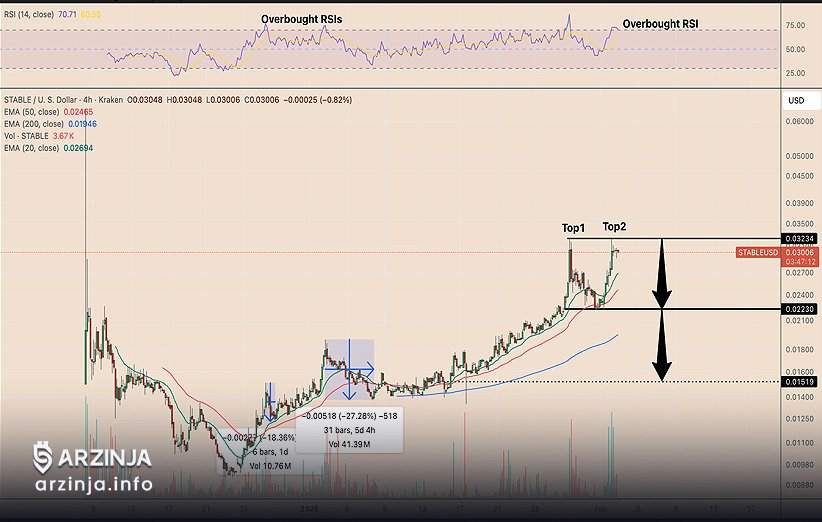The width and height of the screenshot is (822, 522).
Task: Click the Arzinja shield logo icon
Action: click(x=42, y=457)
